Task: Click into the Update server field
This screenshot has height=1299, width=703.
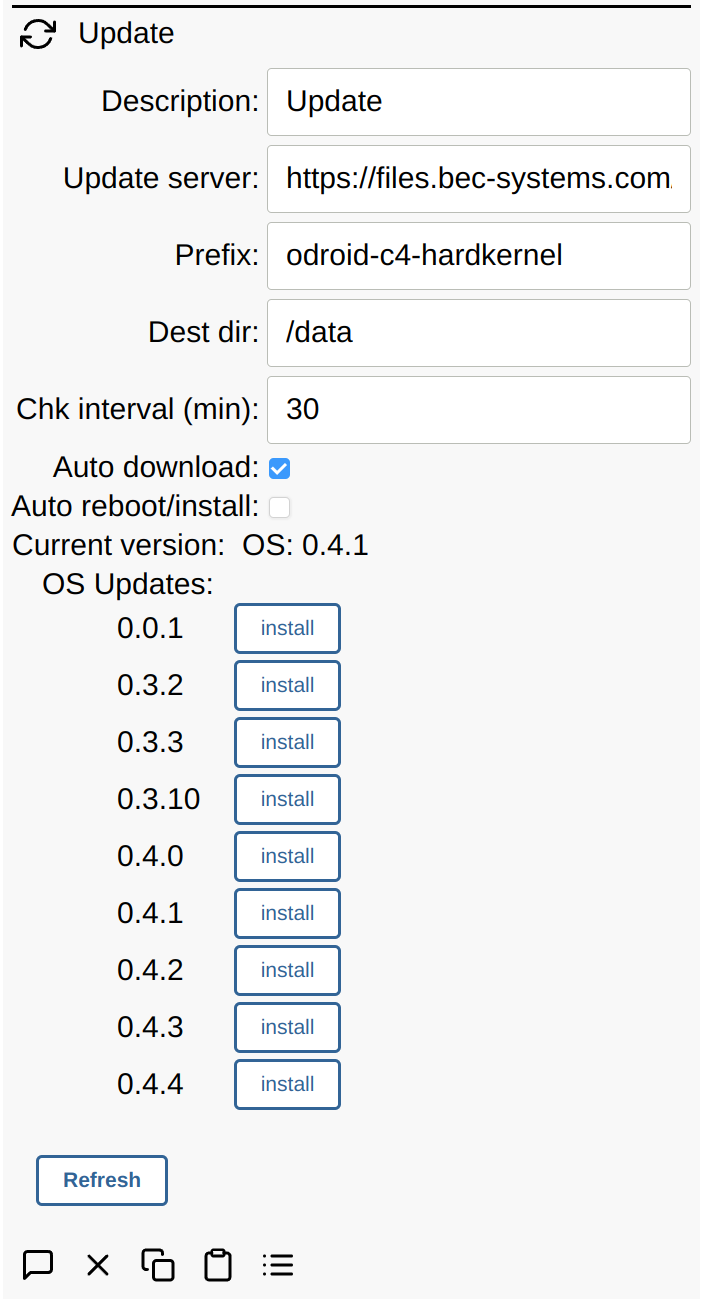Action: click(x=478, y=179)
